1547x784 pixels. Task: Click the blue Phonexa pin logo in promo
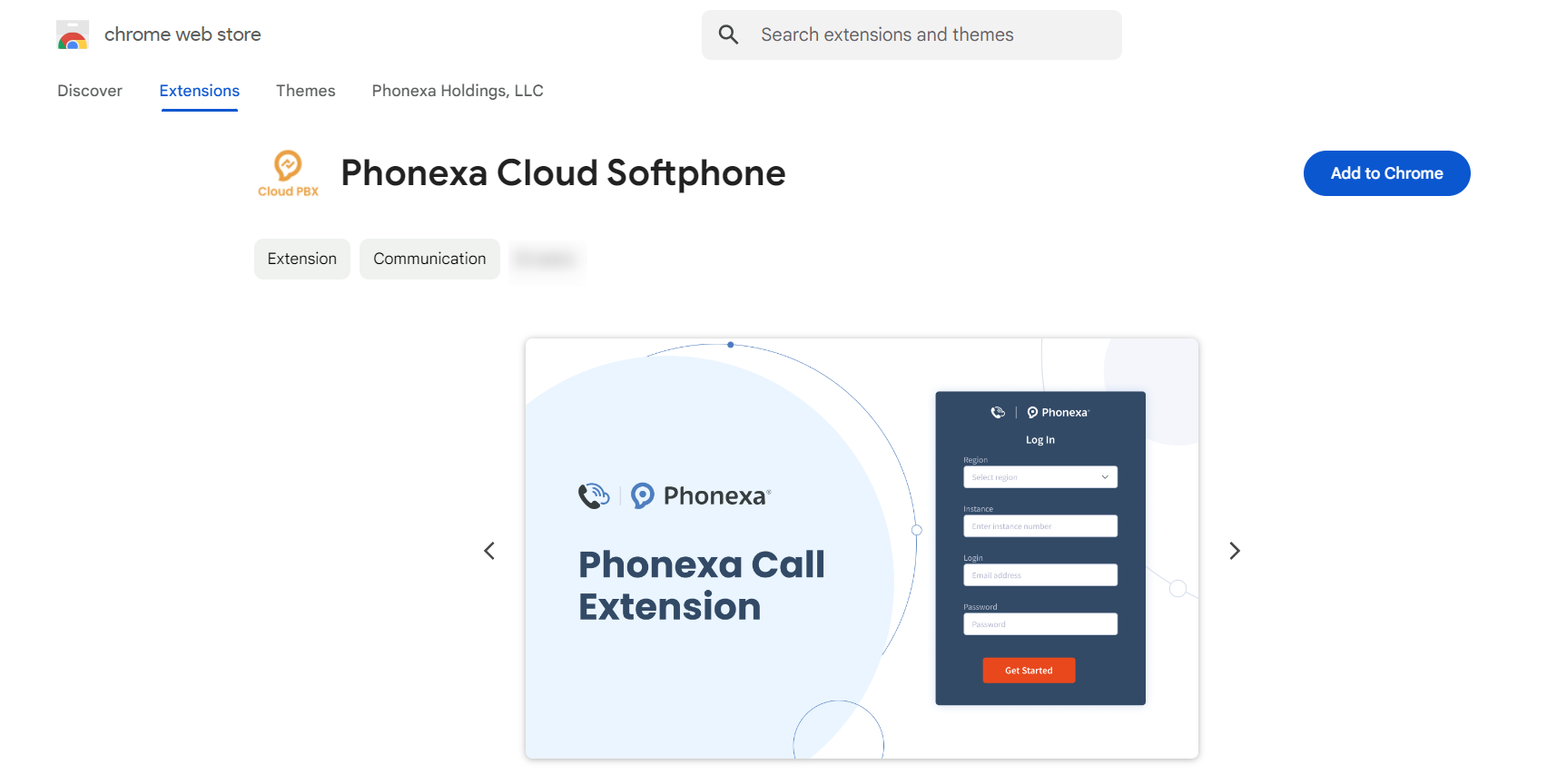[x=643, y=495]
